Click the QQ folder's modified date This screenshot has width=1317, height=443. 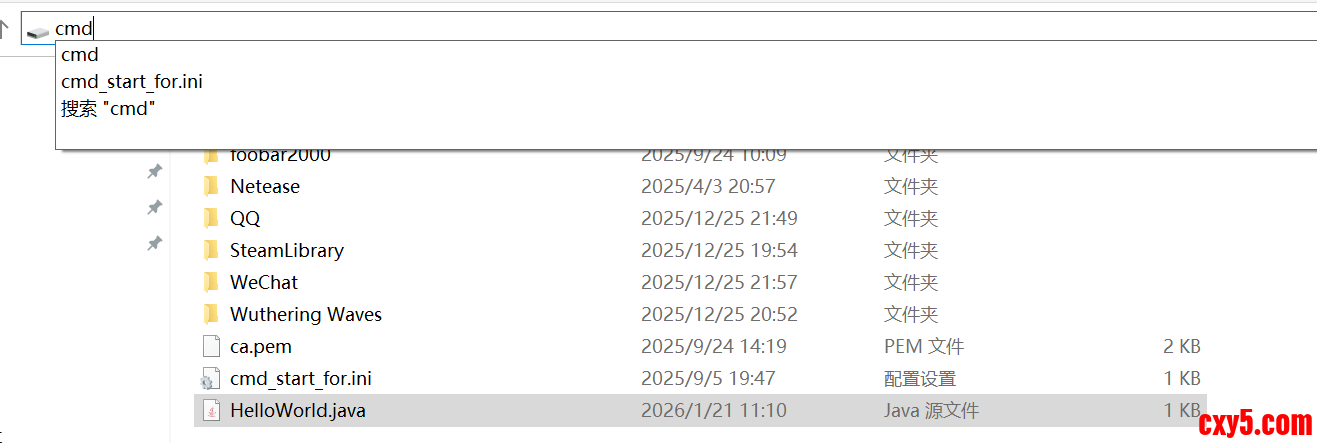[x=719, y=218]
